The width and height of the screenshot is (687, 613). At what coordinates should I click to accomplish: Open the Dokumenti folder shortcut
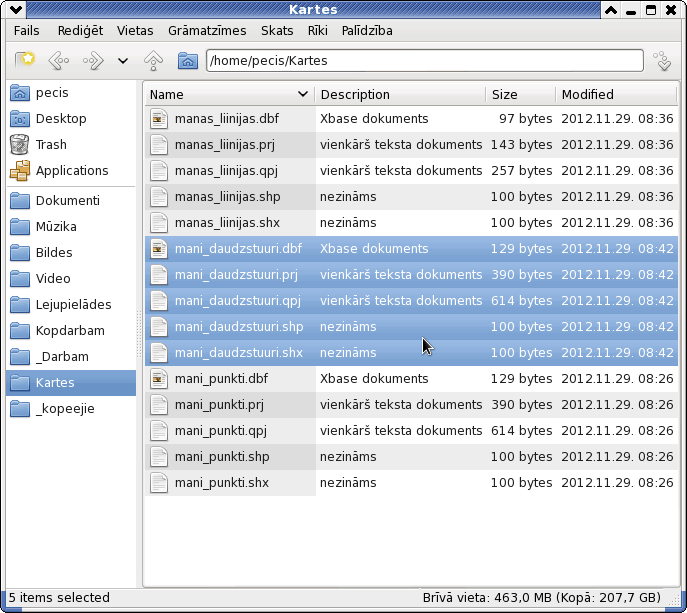click(x=71, y=201)
